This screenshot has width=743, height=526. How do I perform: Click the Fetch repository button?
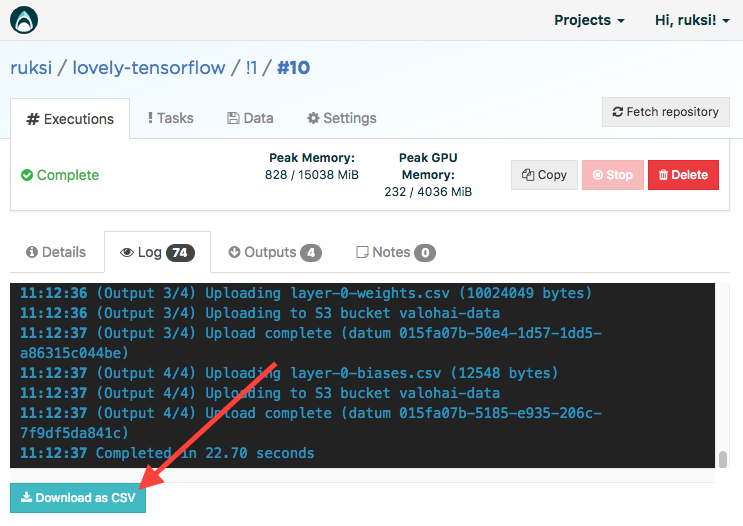665,112
